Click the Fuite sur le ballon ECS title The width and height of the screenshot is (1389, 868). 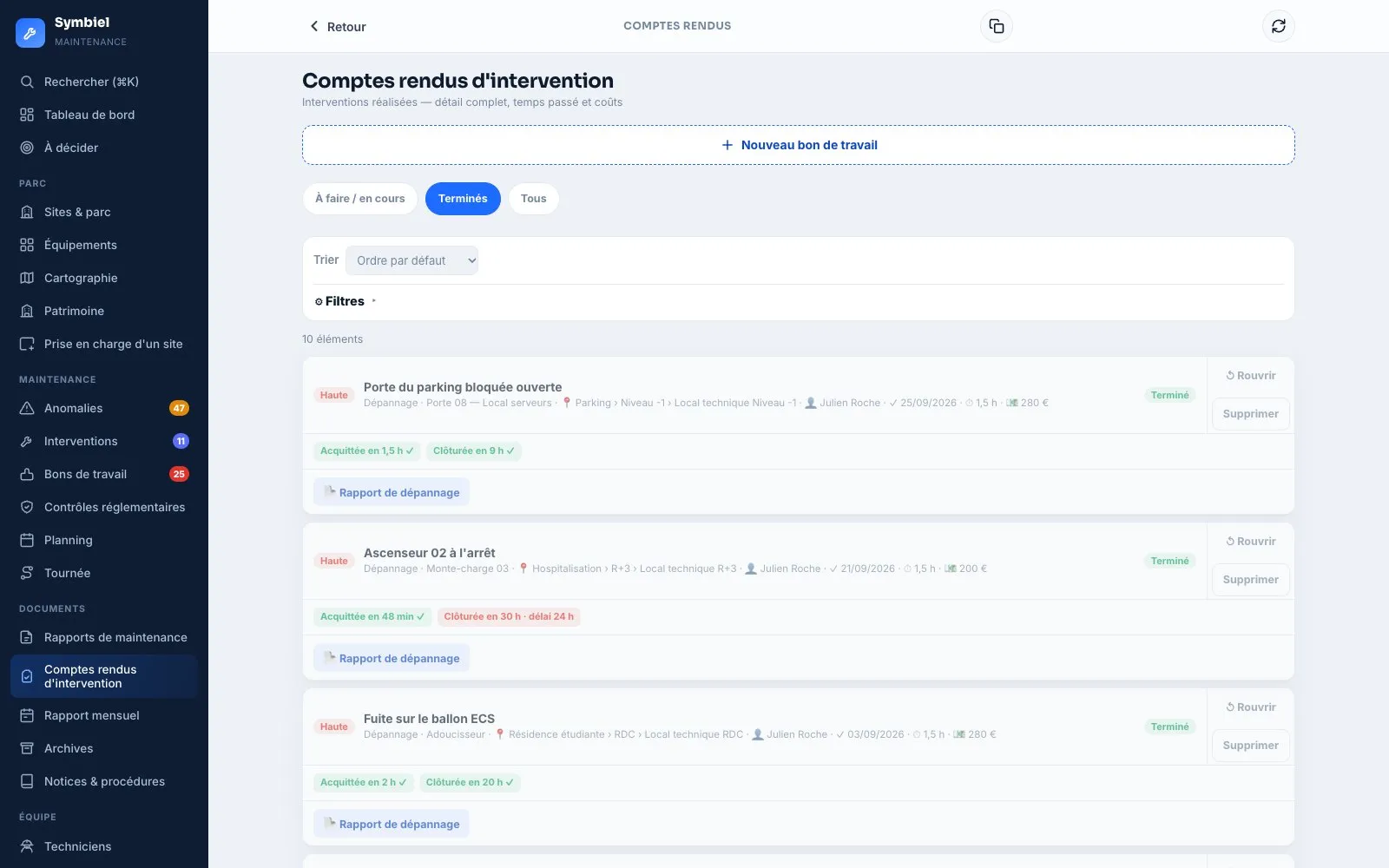coord(429,719)
